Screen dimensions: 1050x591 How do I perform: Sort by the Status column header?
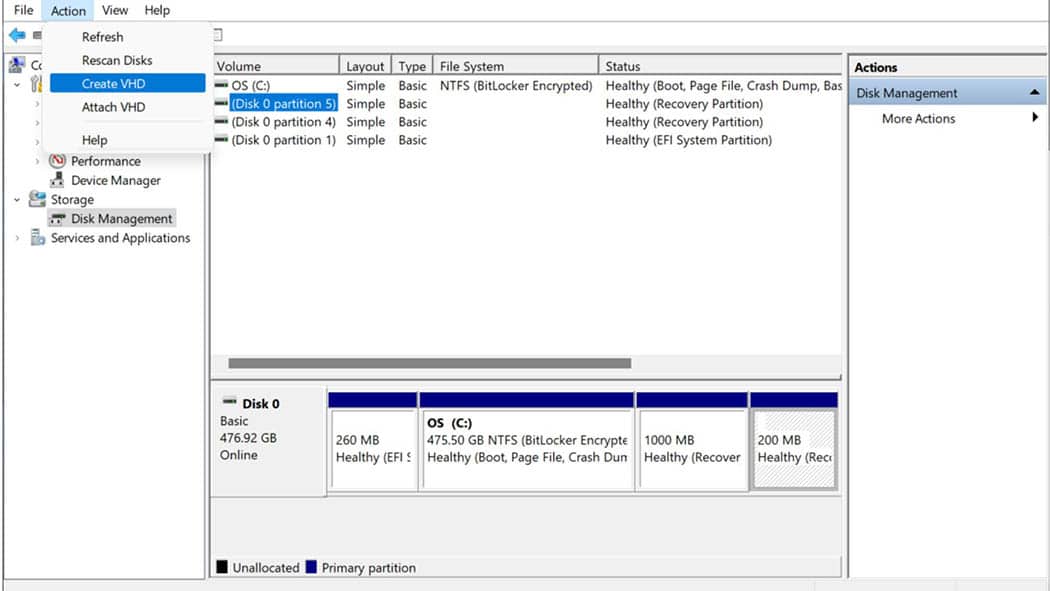[x=721, y=66]
